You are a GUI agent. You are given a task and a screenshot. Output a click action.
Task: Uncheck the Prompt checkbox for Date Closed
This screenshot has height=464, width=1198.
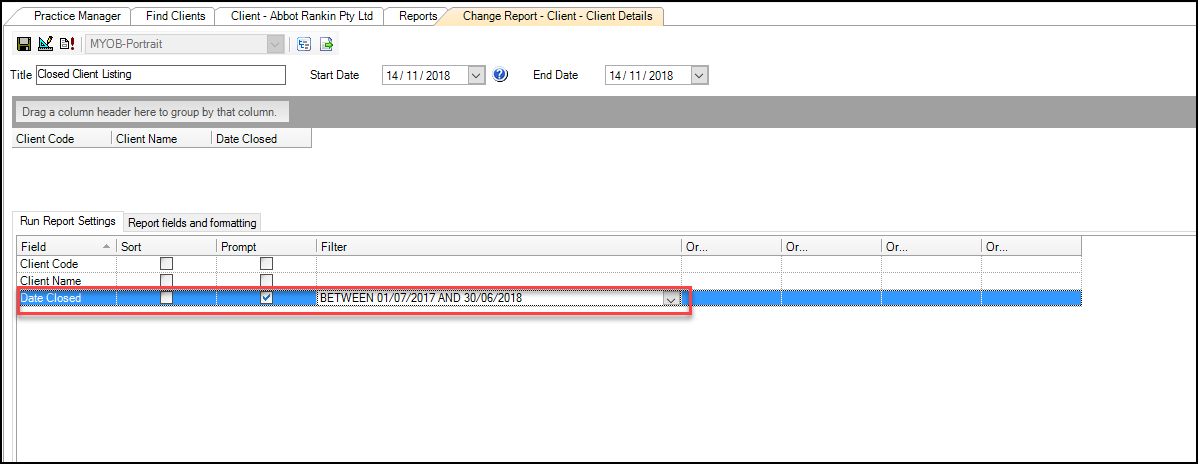266,298
